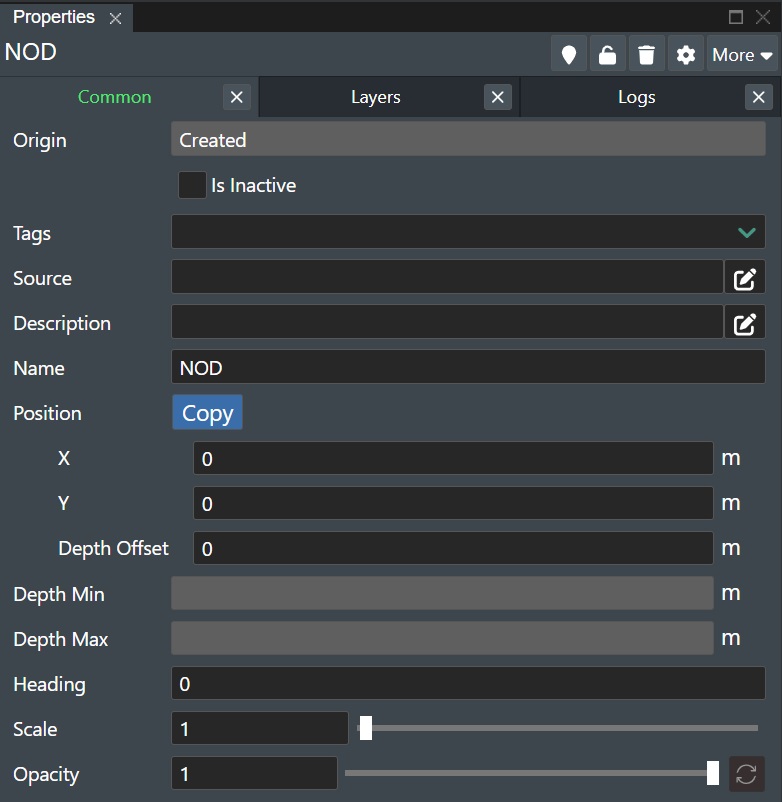Viewport: 782px width, 802px height.
Task: Click the Depth Min field
Action: [x=442, y=593]
